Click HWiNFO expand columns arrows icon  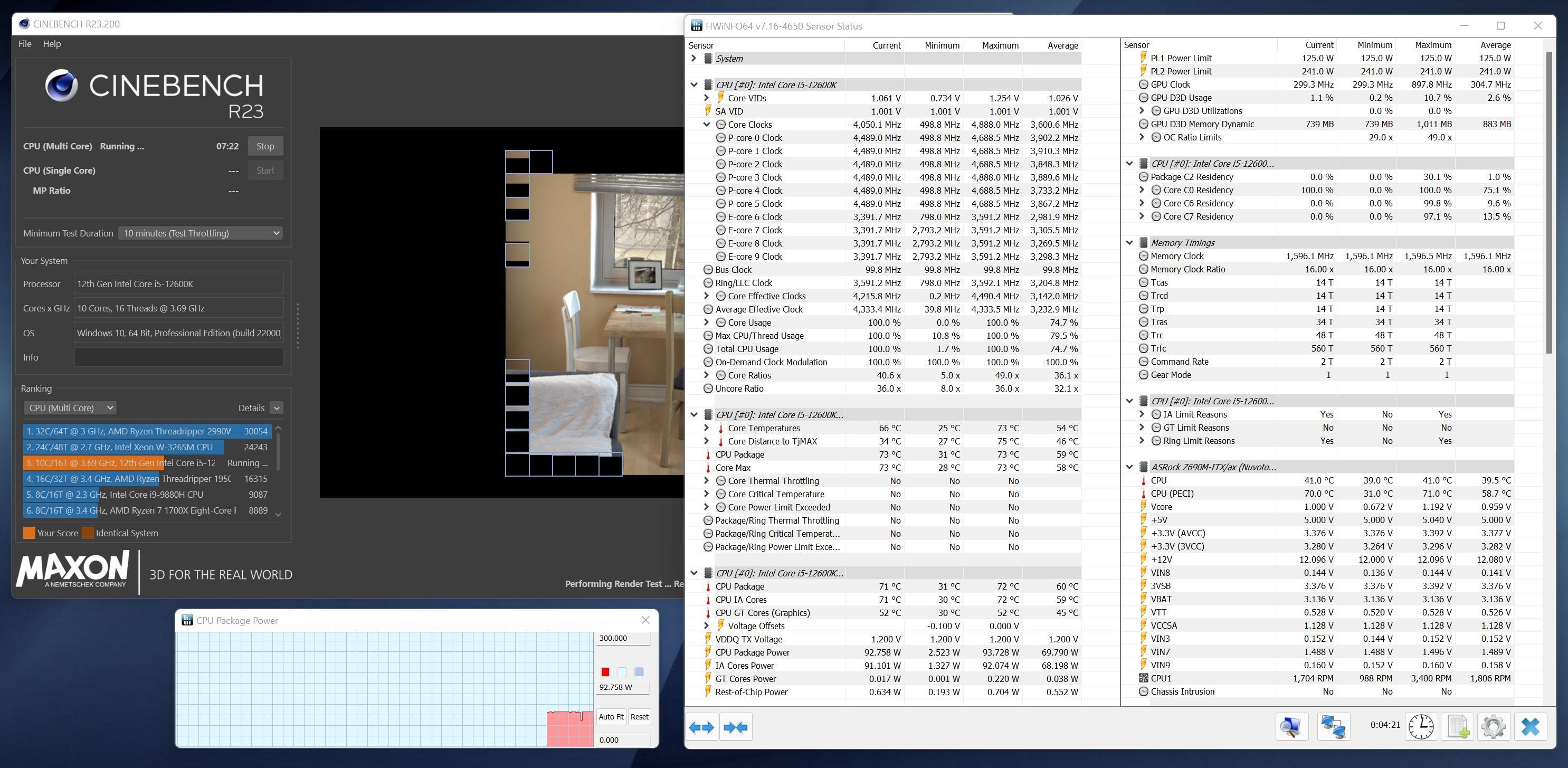point(701,727)
